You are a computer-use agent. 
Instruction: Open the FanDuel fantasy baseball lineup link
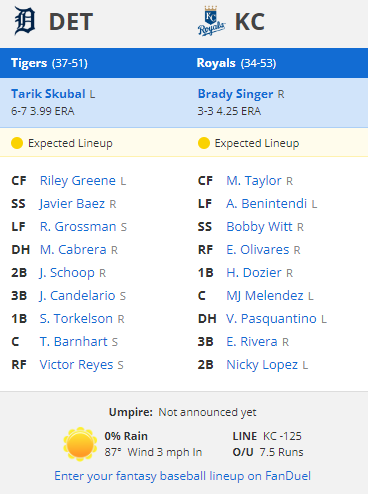click(x=183, y=476)
